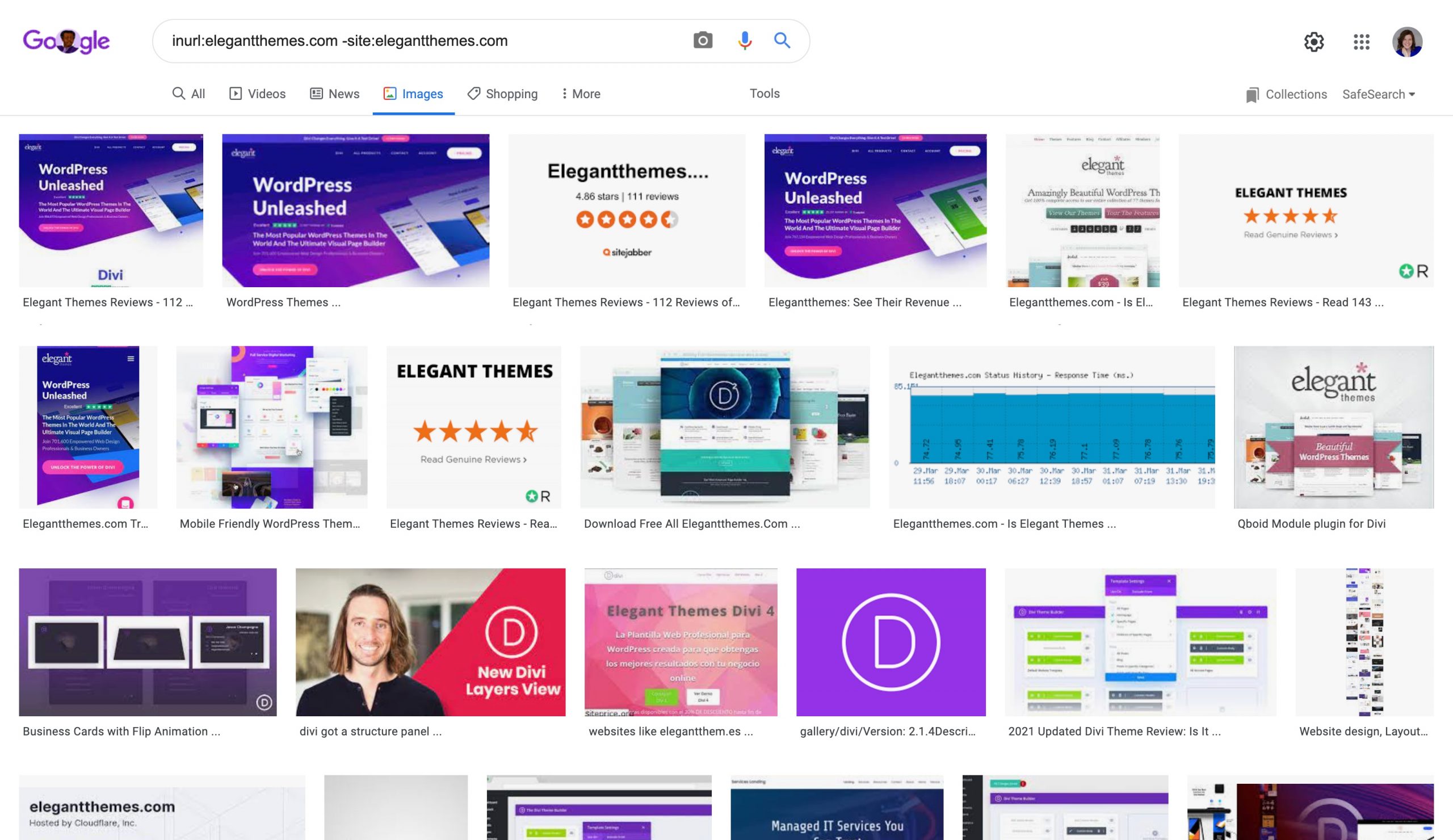
Task: Open the Google apps grid icon
Action: coord(1361,41)
